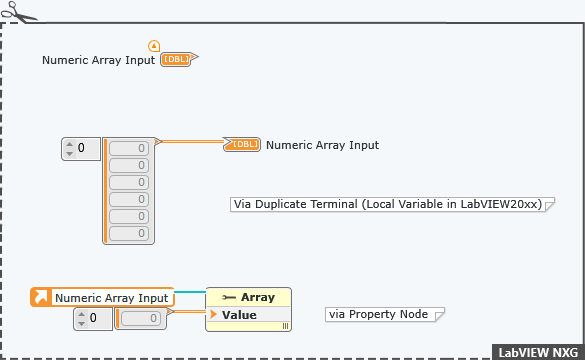
Task: Select the Value property row
Action: point(248,315)
